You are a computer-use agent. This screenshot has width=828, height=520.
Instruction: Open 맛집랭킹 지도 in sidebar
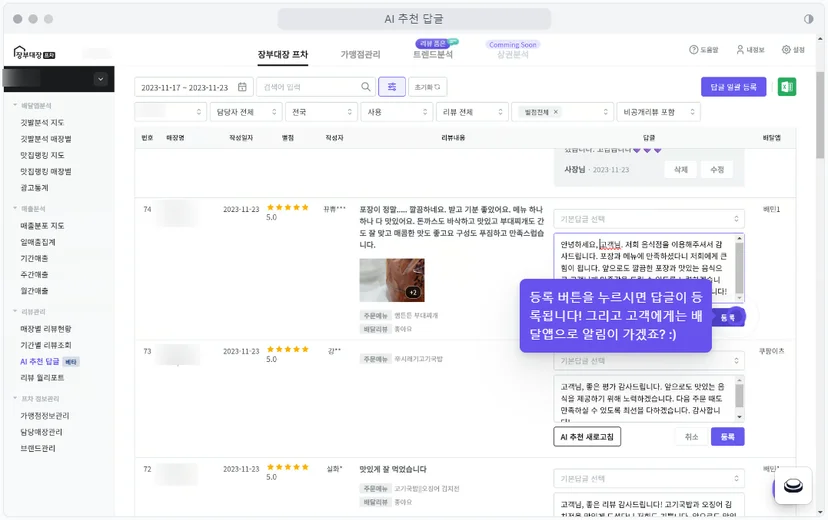(x=42, y=155)
